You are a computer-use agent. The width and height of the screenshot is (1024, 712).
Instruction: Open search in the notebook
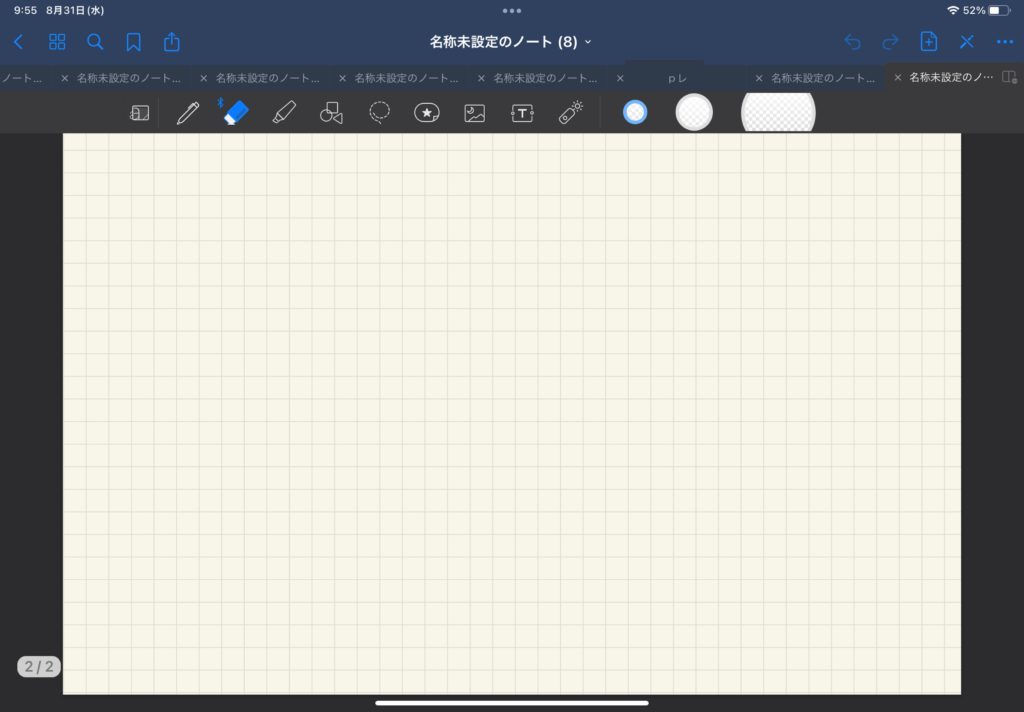click(x=95, y=42)
